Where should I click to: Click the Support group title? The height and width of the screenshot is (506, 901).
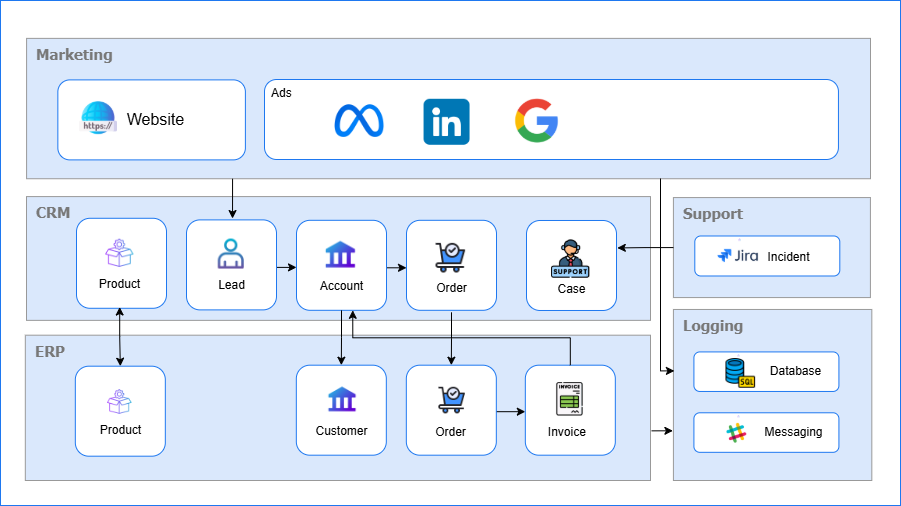pos(713,214)
